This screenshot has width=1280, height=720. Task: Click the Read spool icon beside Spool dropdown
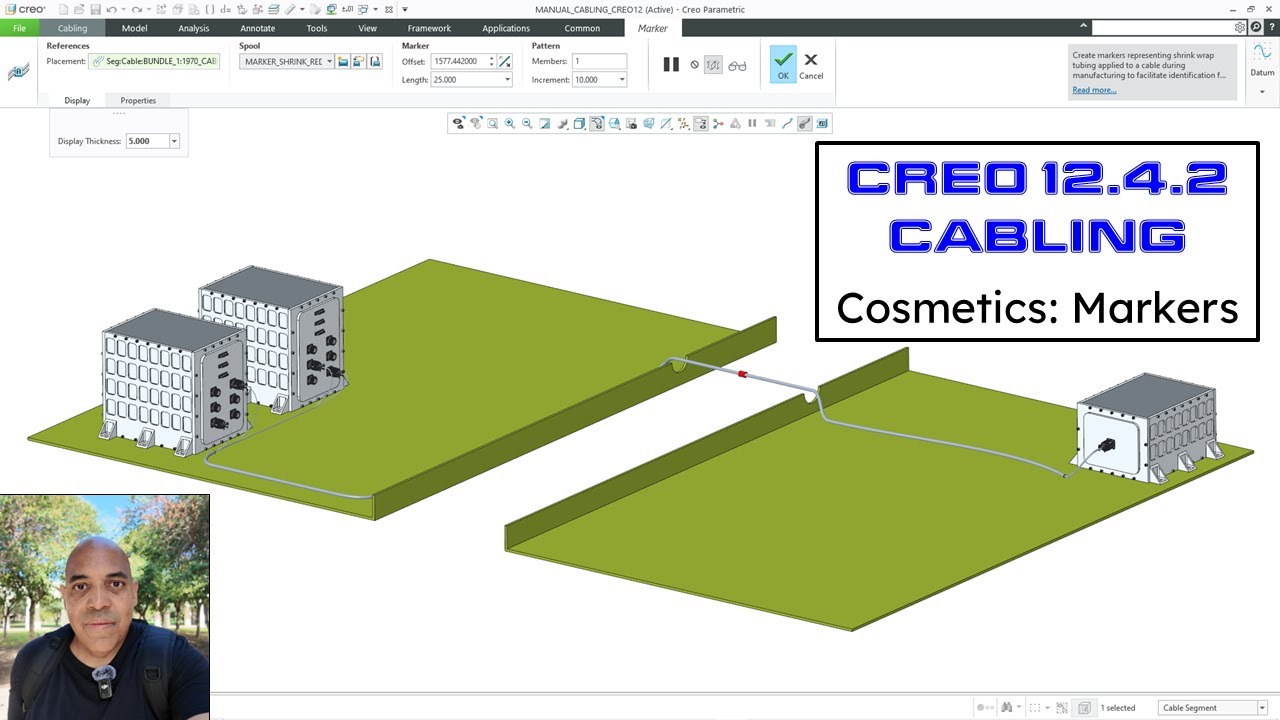[359, 62]
